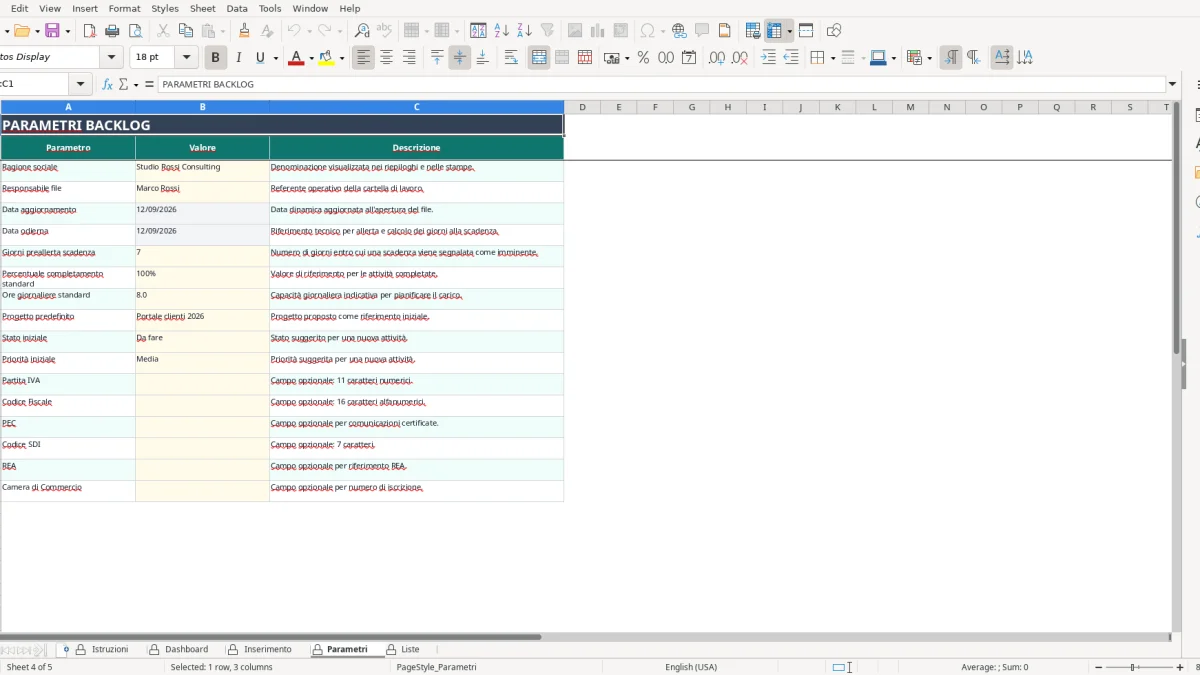Toggle Center Vertically alignment
1200x675 pixels.
click(x=459, y=58)
